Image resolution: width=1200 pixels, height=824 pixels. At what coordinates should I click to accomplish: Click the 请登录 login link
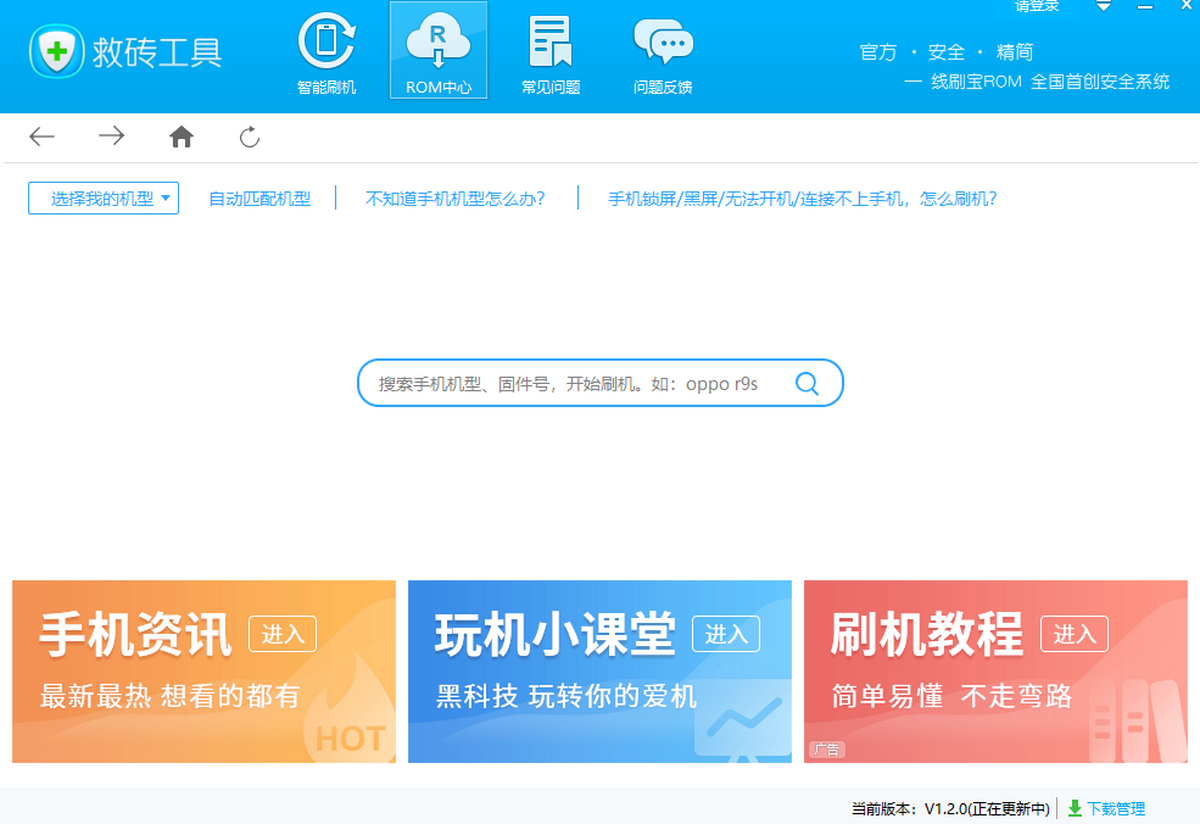[x=1037, y=6]
